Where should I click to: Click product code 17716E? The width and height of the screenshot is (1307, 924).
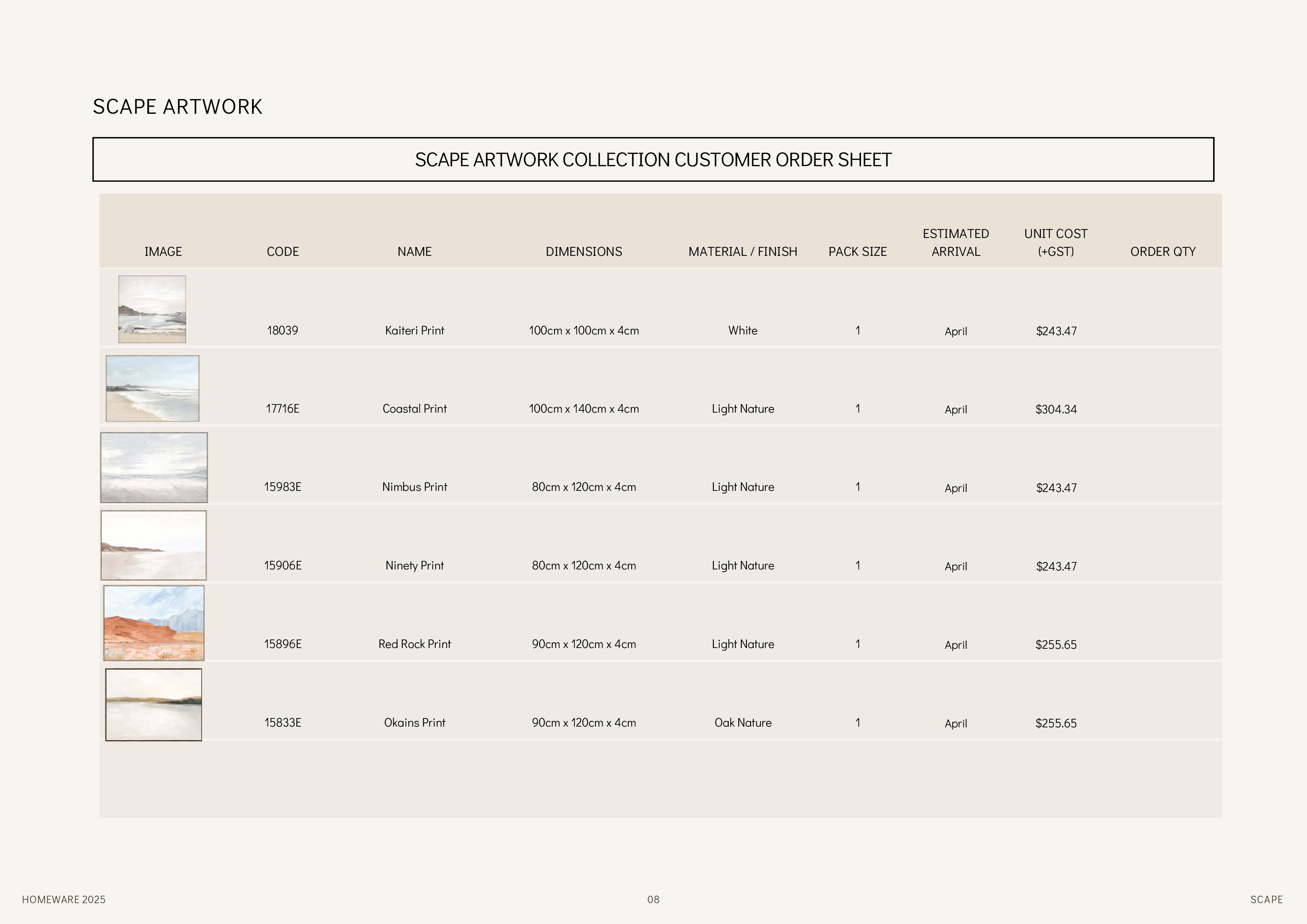282,409
